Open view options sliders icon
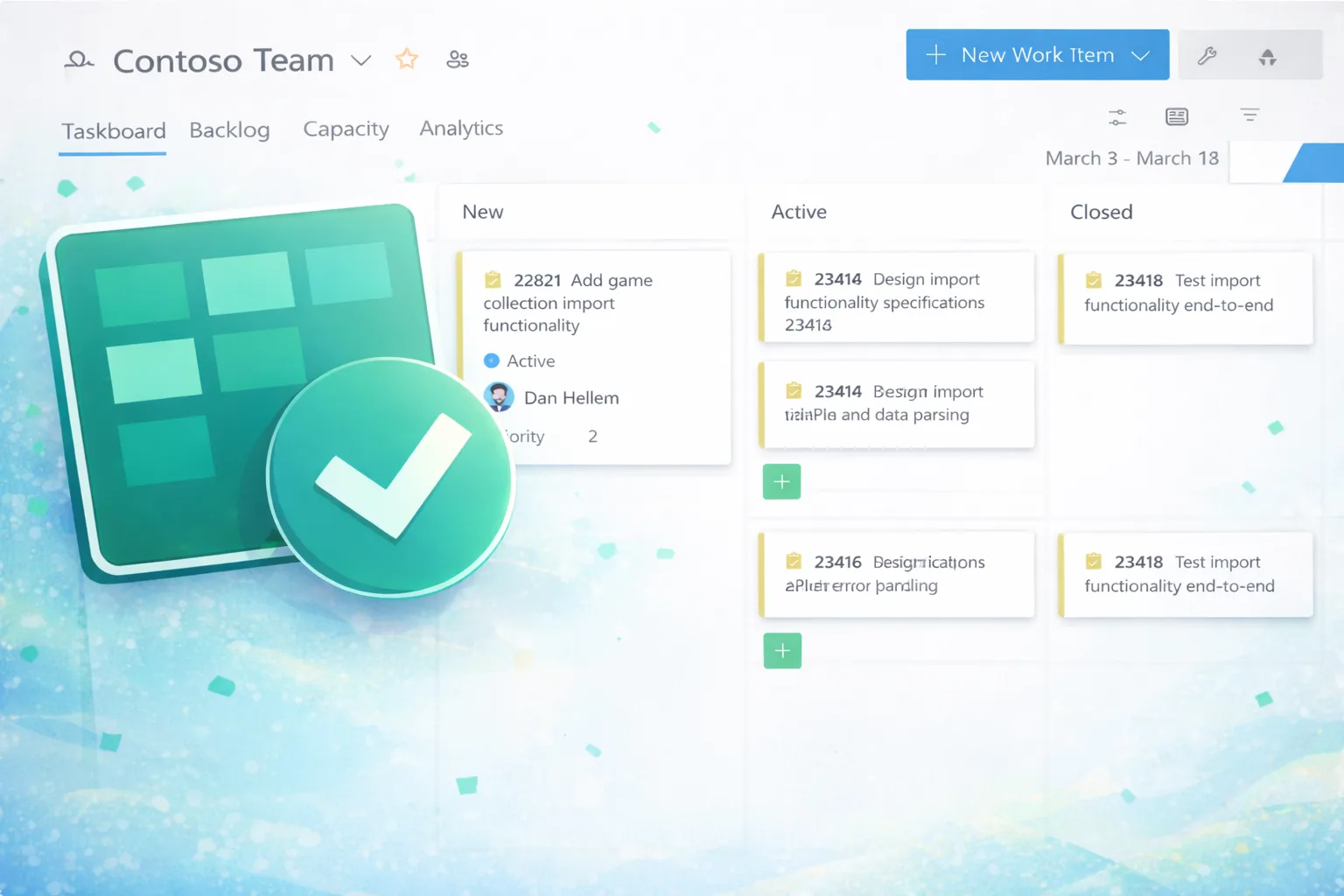Screen dimensions: 1344x896 coord(1117,117)
